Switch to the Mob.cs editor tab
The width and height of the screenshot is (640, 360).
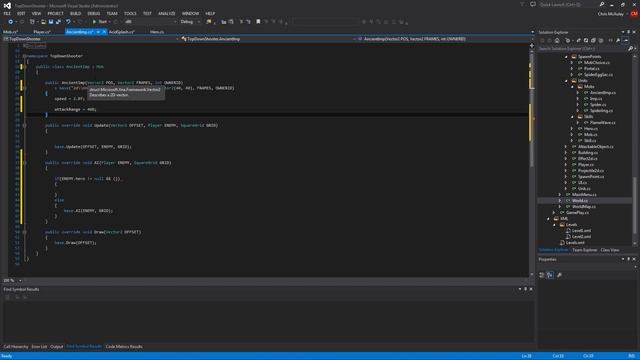pos(11,32)
